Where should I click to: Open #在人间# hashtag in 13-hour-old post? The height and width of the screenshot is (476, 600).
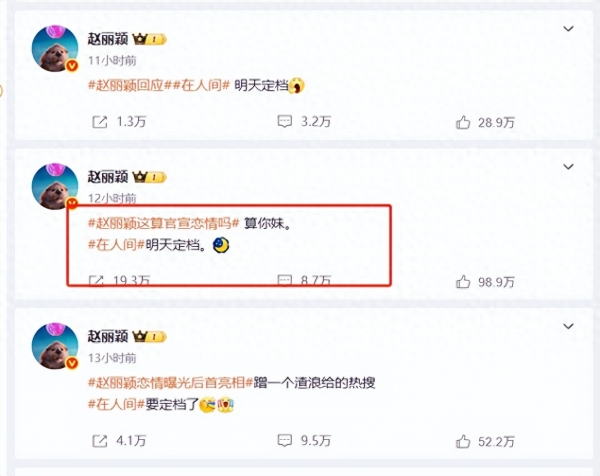point(116,404)
